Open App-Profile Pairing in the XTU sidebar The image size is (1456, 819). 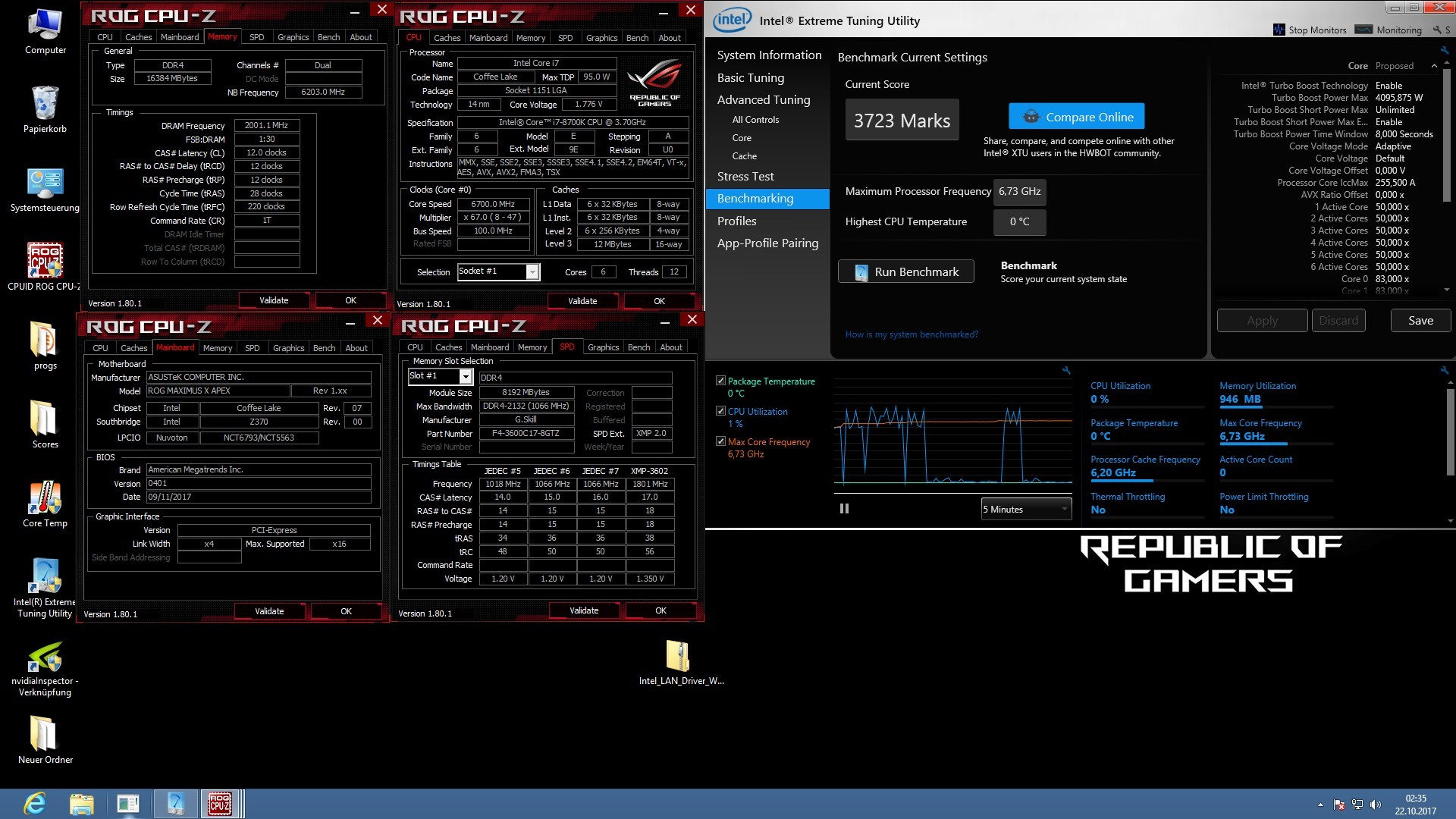pos(767,243)
